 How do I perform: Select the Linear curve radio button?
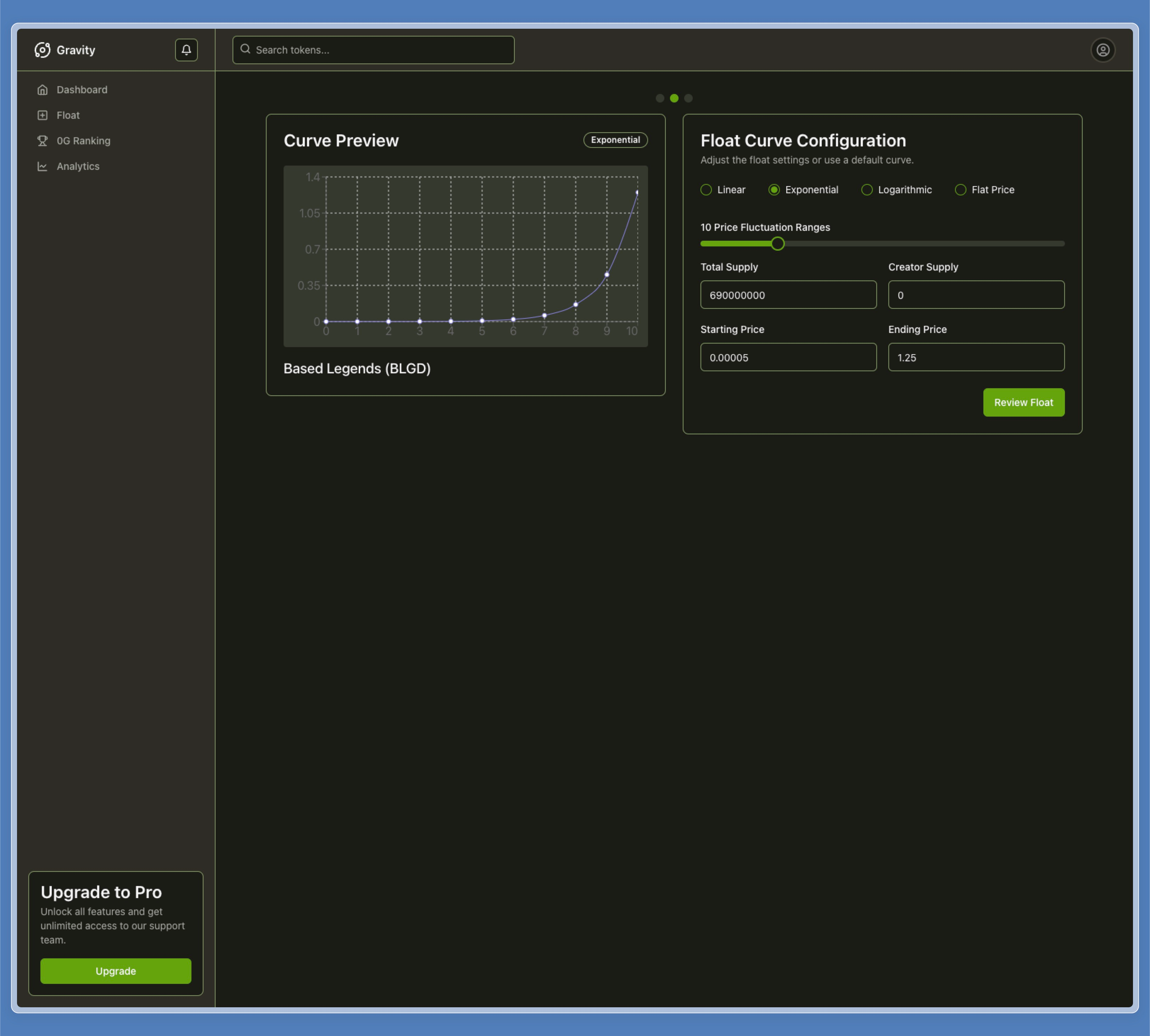(706, 190)
